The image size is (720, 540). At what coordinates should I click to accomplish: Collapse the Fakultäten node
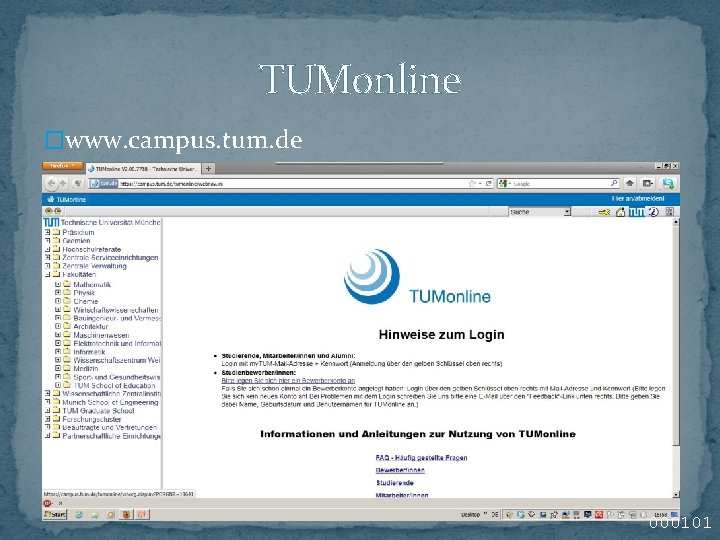(x=47, y=275)
